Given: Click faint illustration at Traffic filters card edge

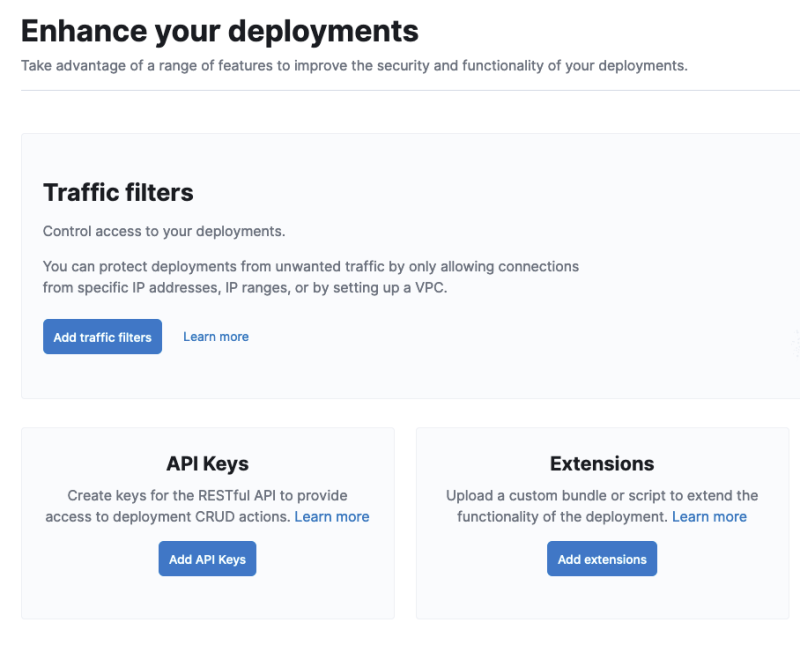Looking at the screenshot, I should 795,343.
